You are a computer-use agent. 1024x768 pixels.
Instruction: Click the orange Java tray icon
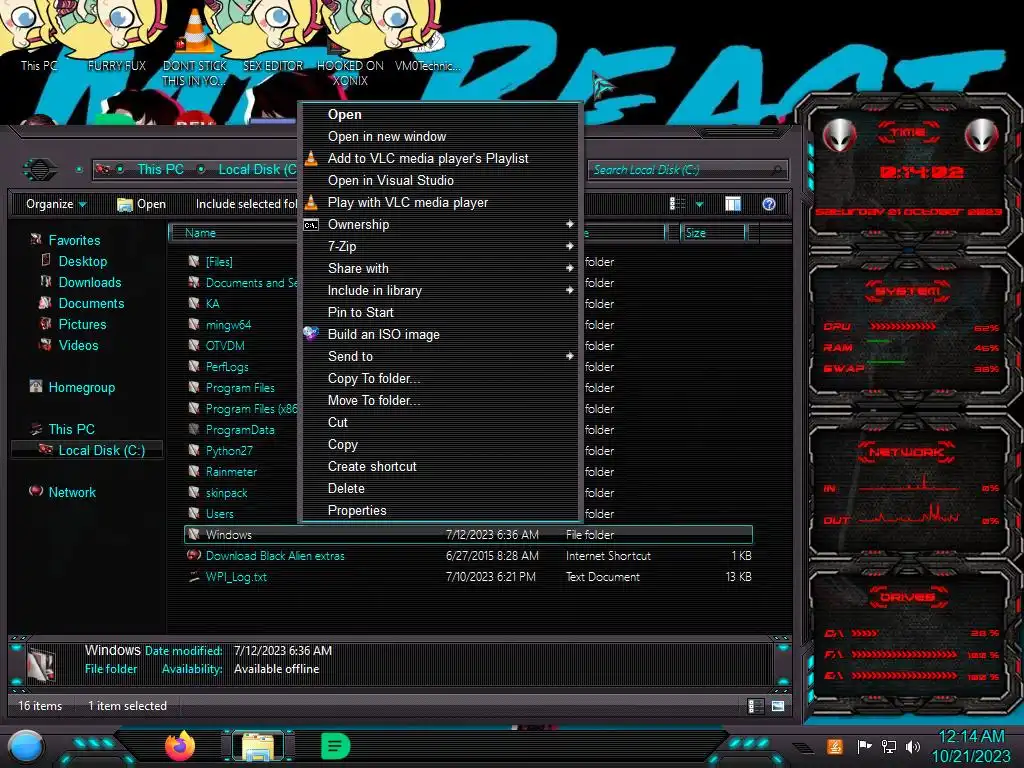tap(835, 746)
